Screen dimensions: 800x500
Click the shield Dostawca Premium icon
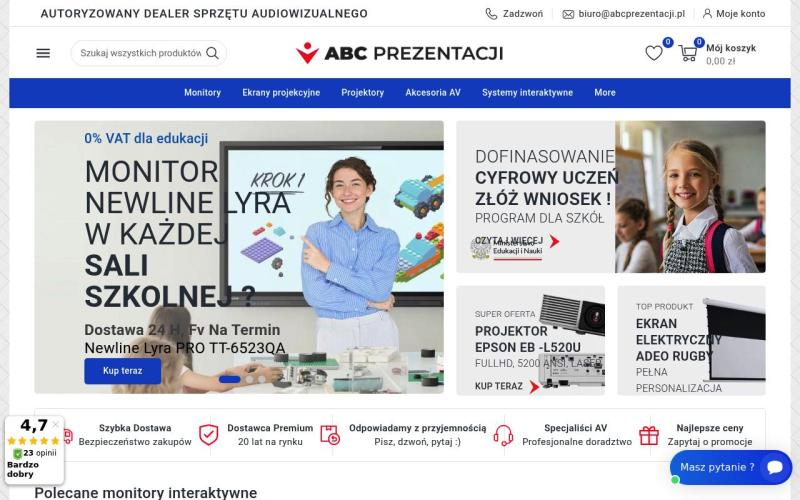coord(208,435)
